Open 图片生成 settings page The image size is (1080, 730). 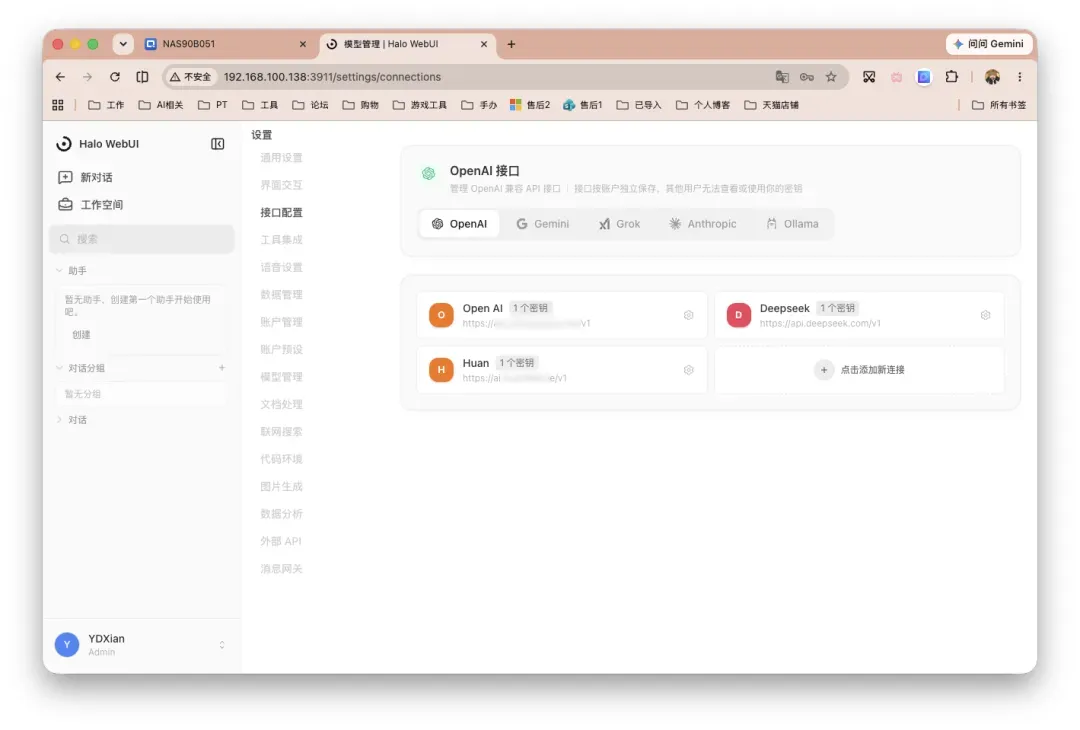point(281,486)
